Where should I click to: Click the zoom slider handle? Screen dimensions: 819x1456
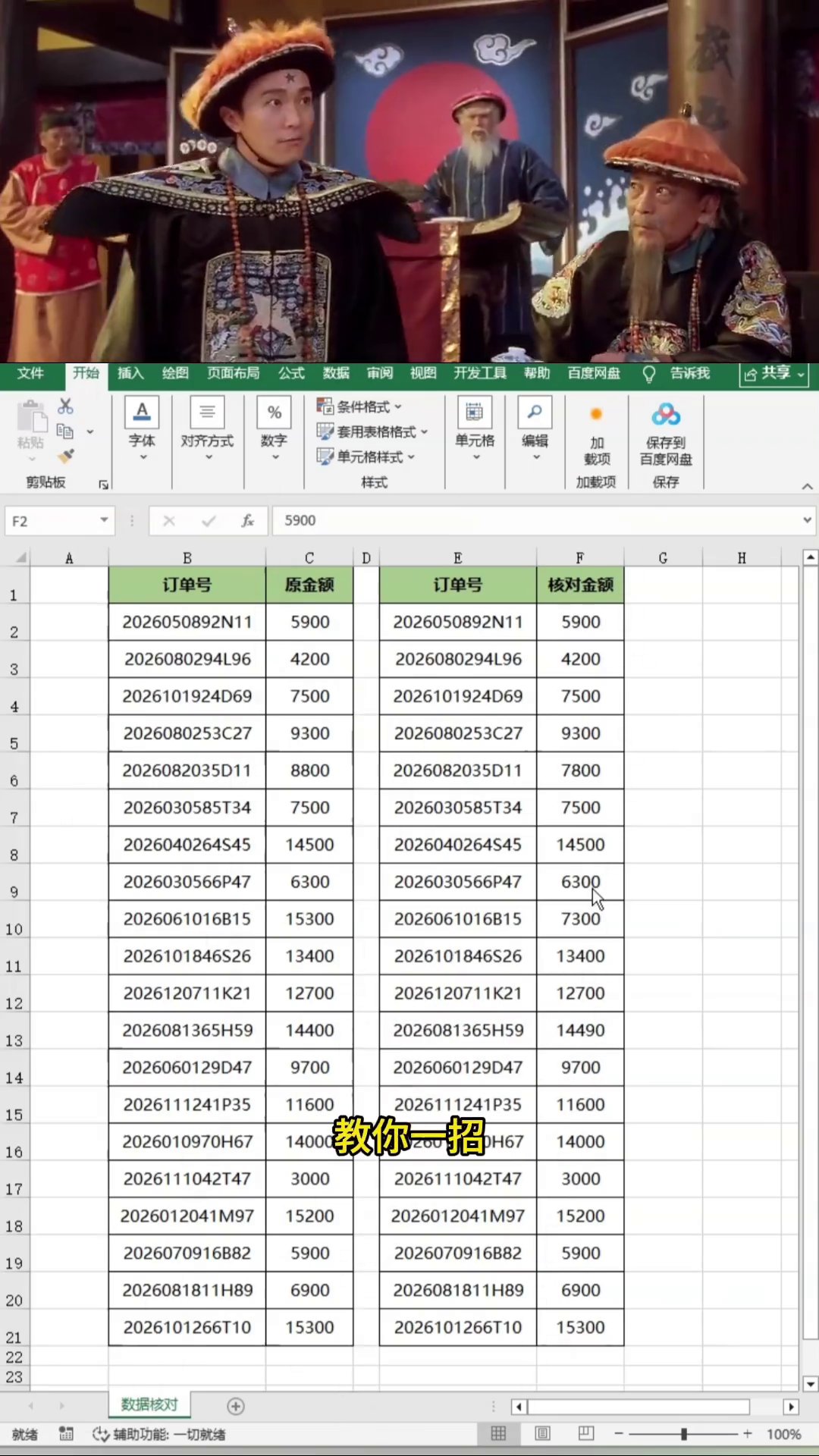tap(684, 1433)
